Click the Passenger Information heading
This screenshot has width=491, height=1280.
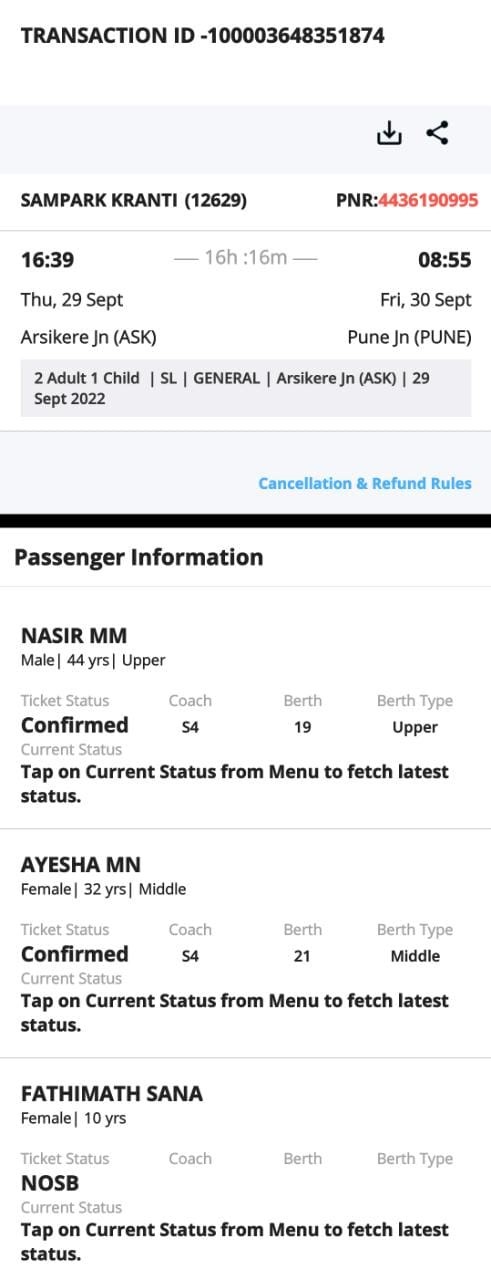pyautogui.click(x=139, y=557)
